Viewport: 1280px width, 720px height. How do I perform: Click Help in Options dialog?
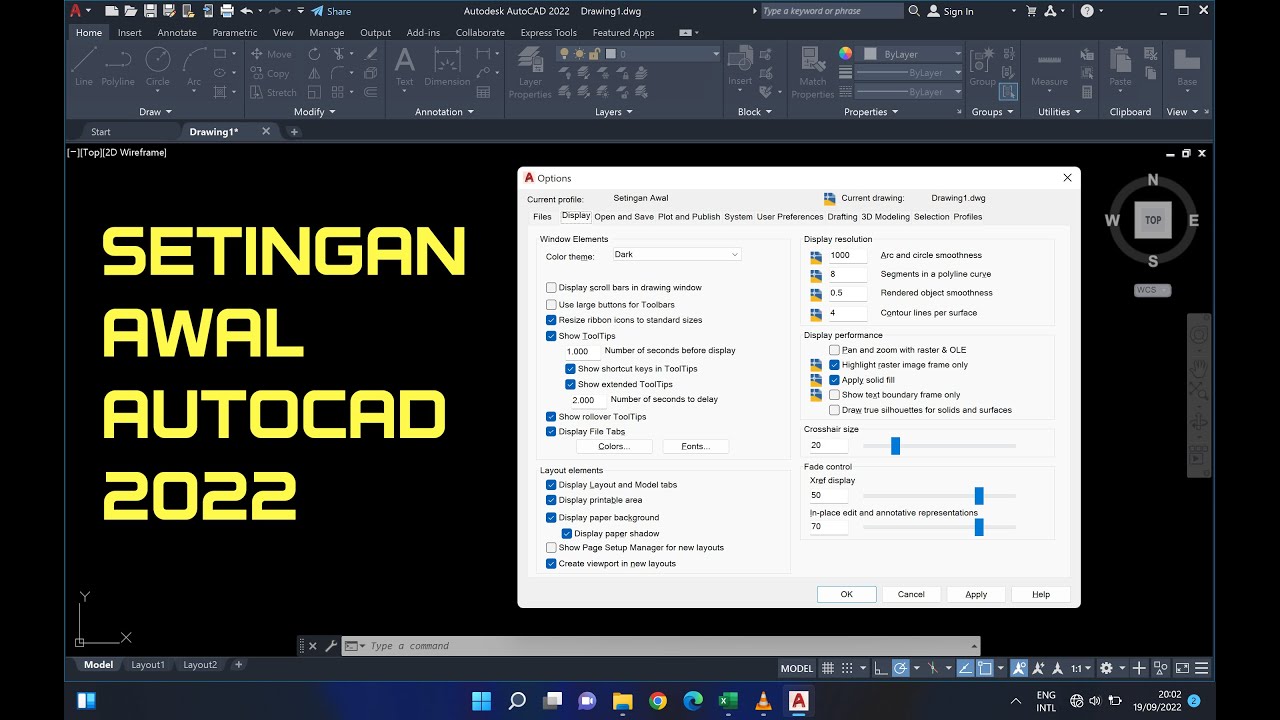1041,594
